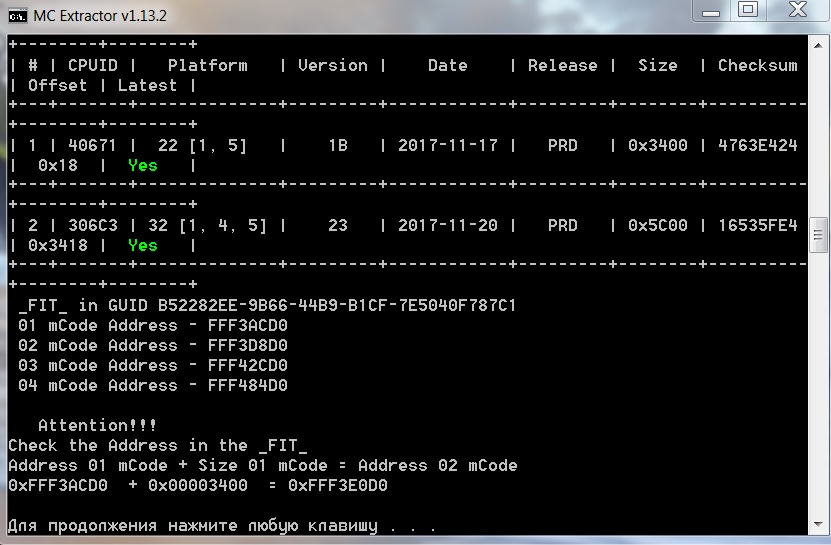The height and width of the screenshot is (545, 831).
Task: Click the MC Extractor v1.13.2 title
Action: 100,16
